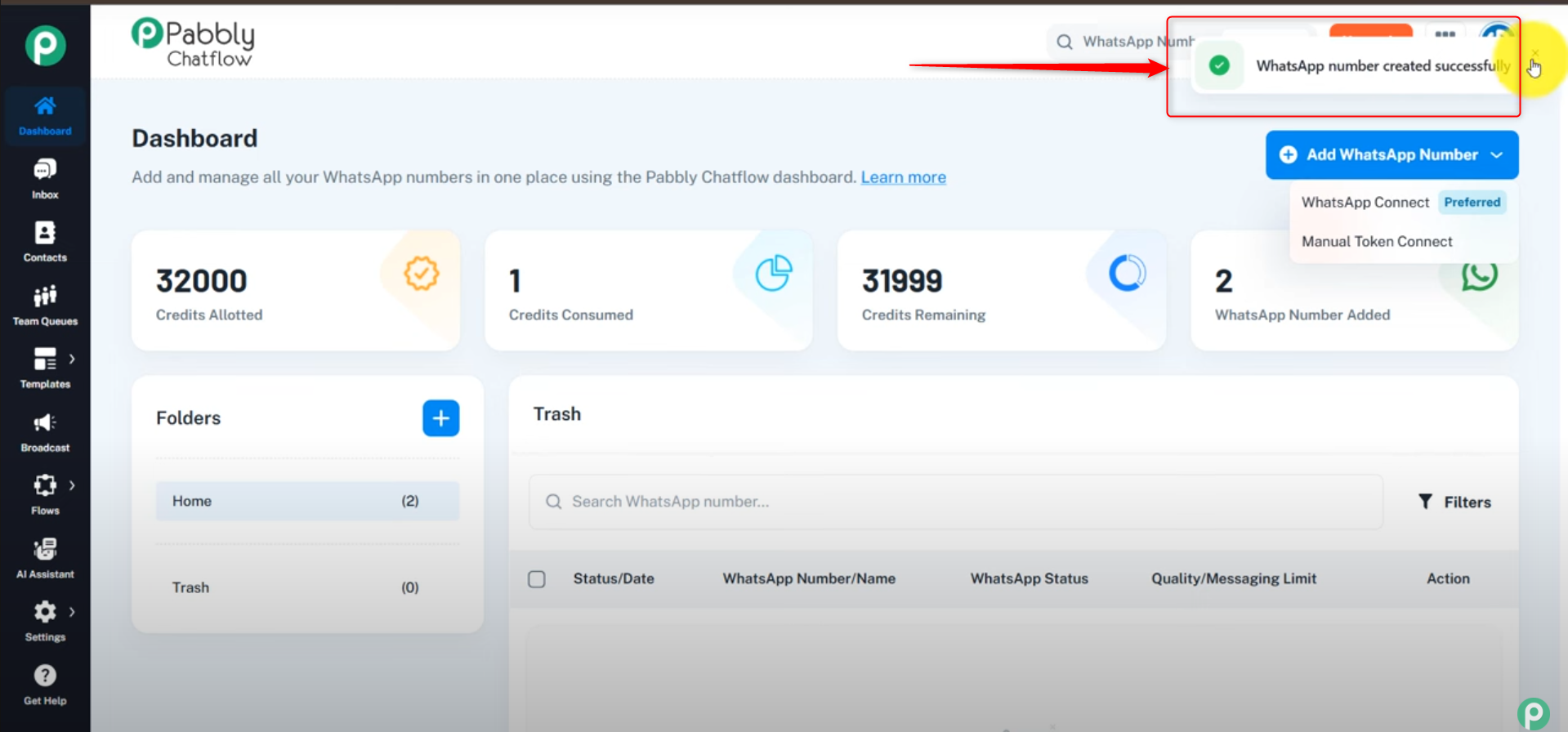This screenshot has height=732, width=1568.
Task: Open the Add WhatsApp Number dropdown
Action: (1392, 154)
